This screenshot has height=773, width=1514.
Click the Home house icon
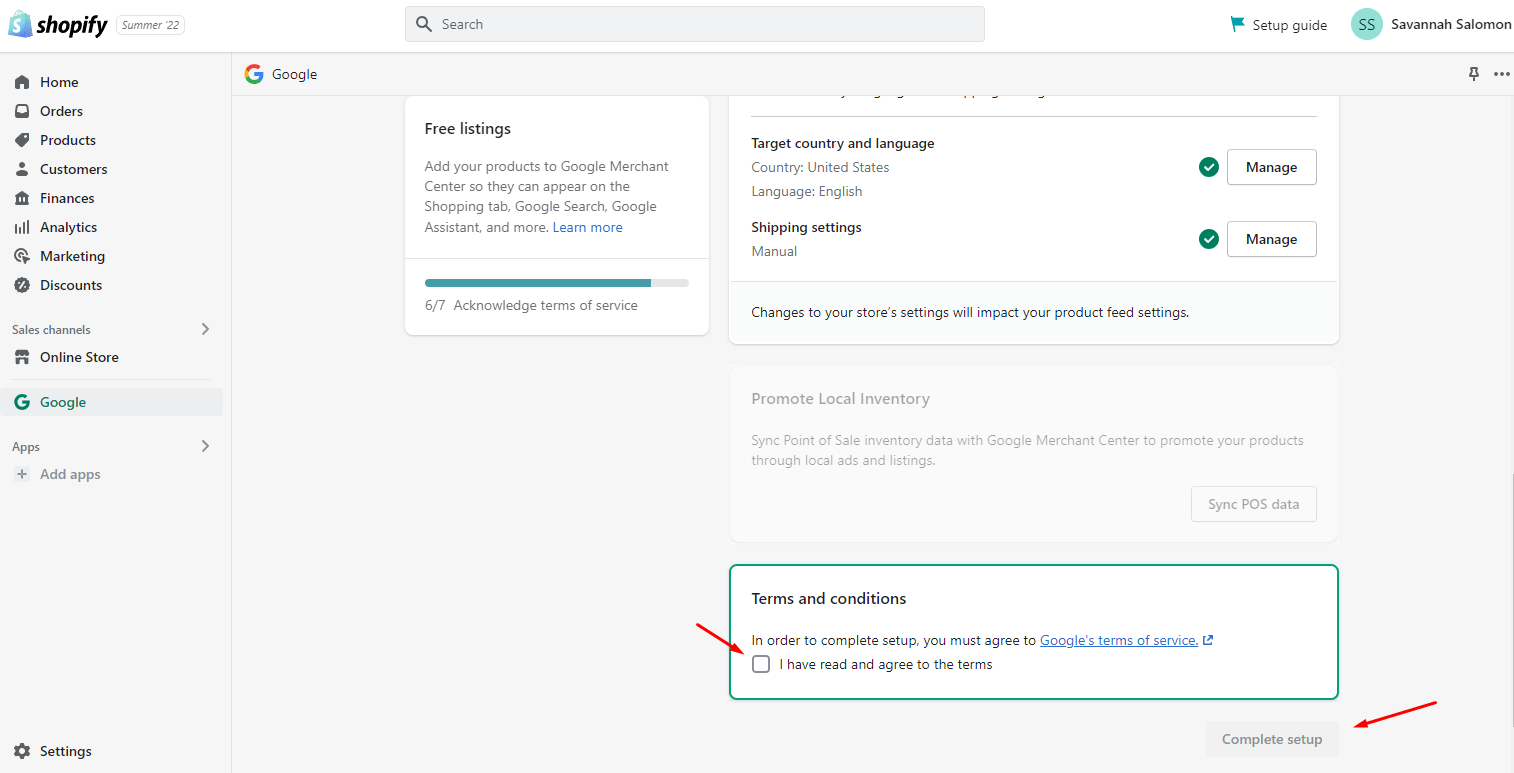[22, 82]
